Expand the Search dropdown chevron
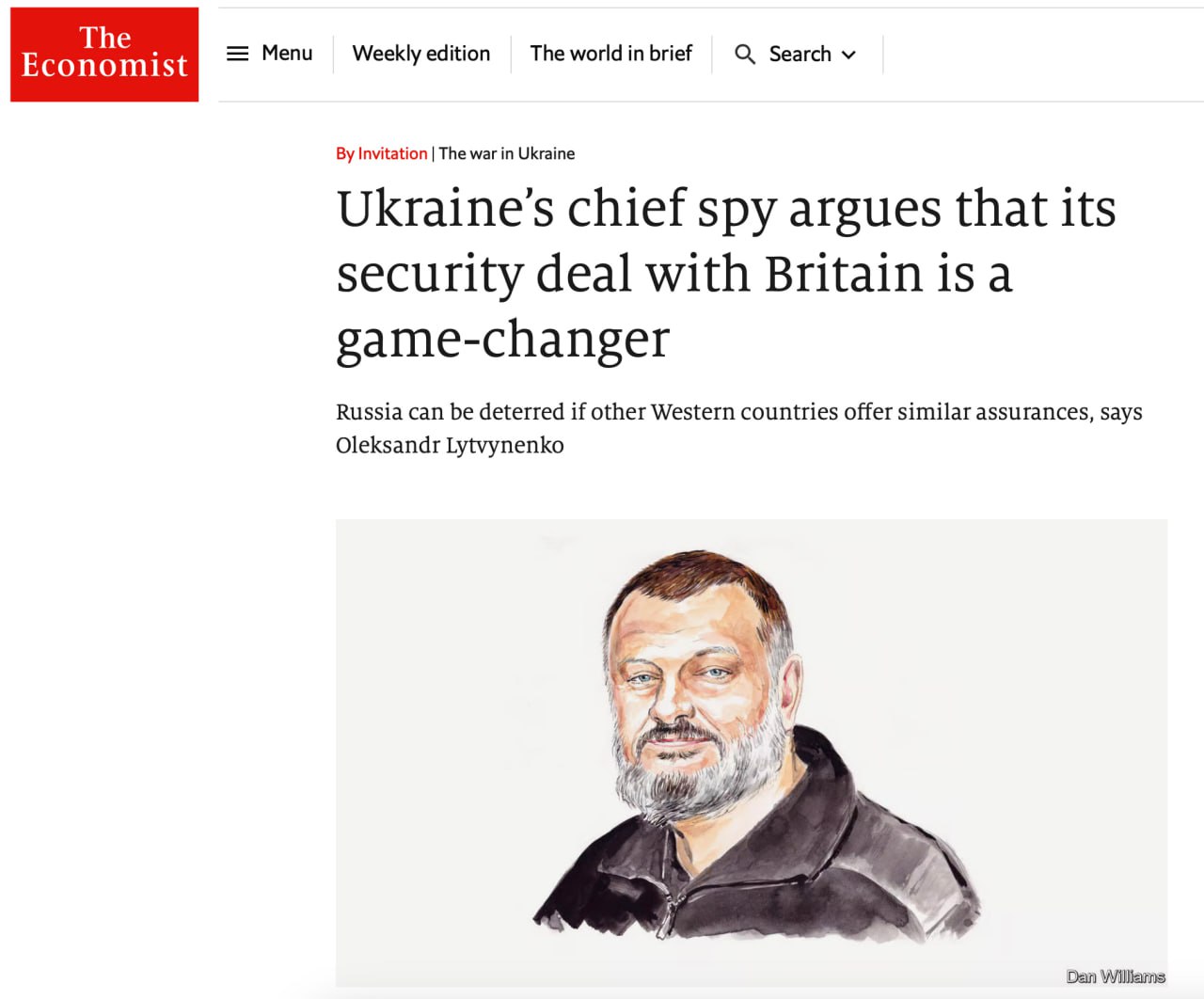1204x999 pixels. click(x=848, y=55)
